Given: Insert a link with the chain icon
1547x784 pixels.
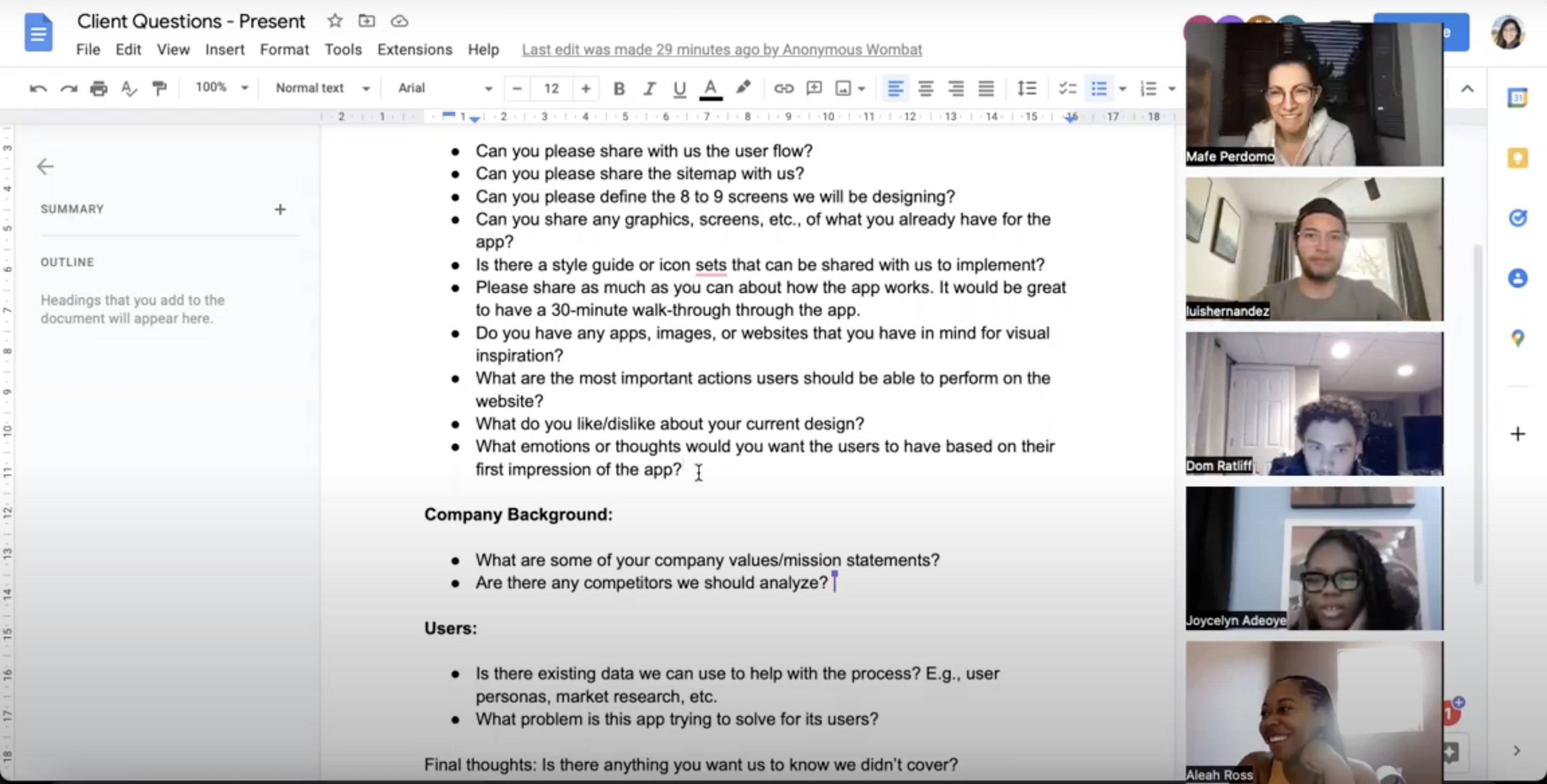Looking at the screenshot, I should coord(783,89).
